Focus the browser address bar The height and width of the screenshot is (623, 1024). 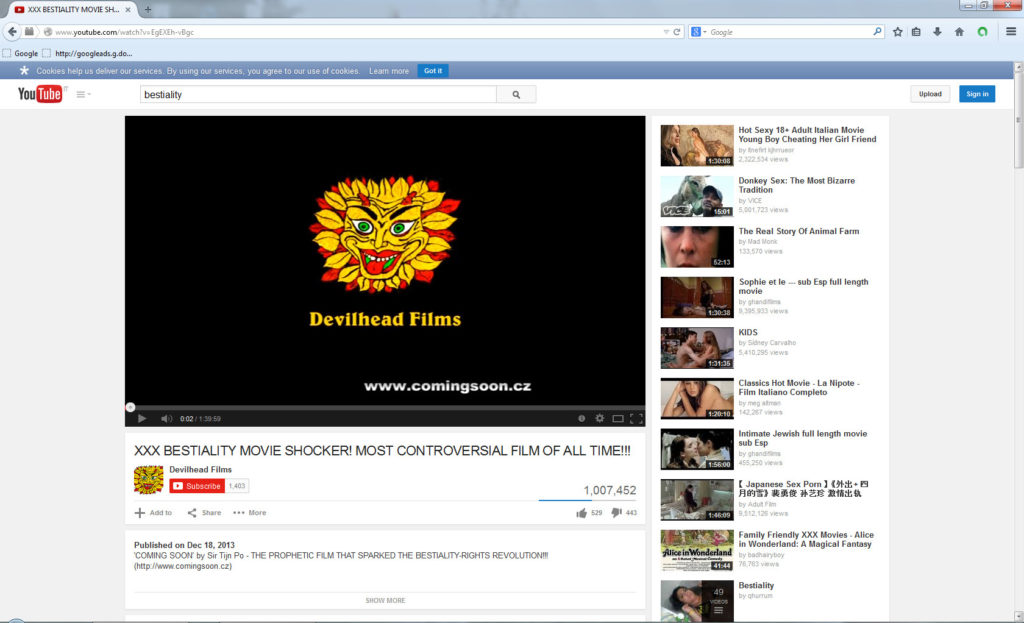(x=359, y=31)
